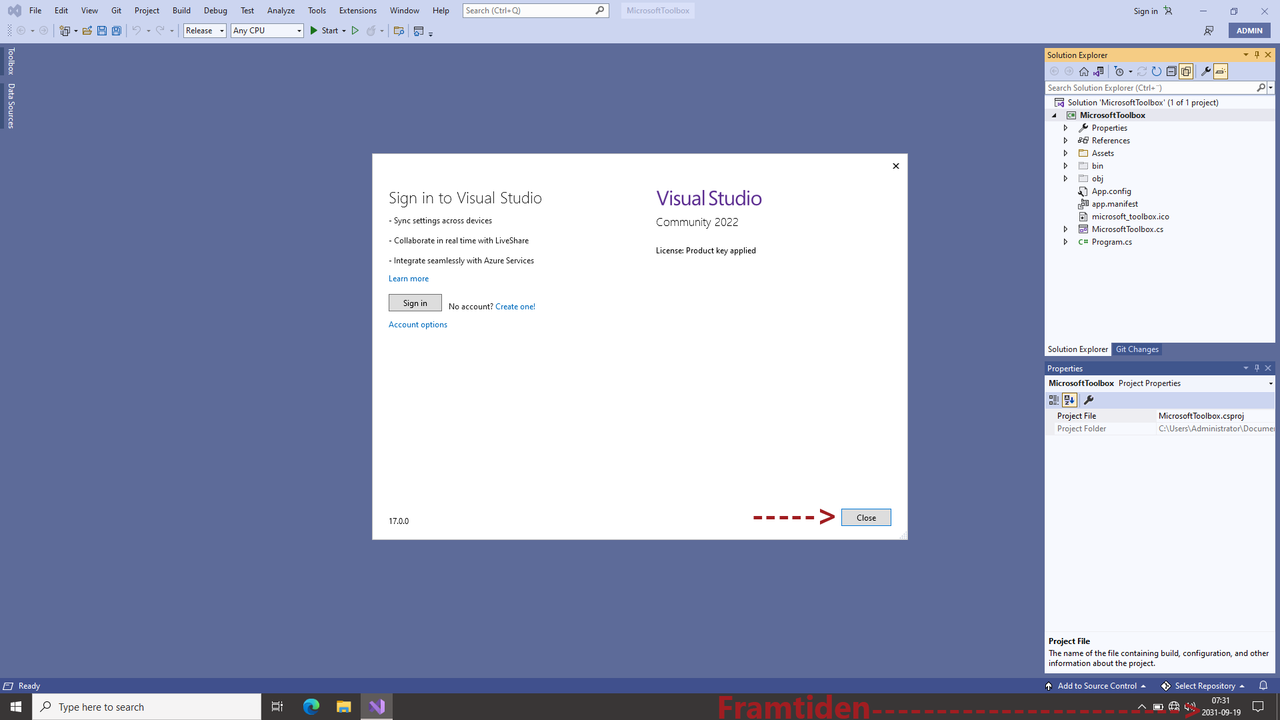The image size is (1280, 720).
Task: Open File Explorer from the taskbar
Action: (343, 707)
